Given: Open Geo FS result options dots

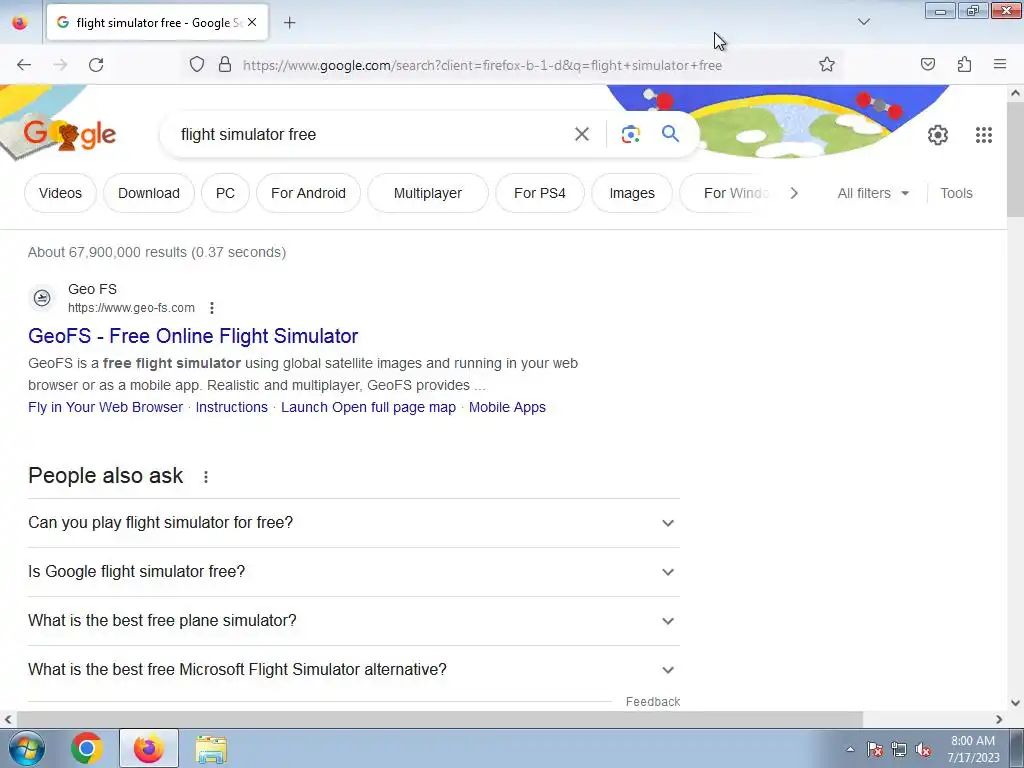Looking at the screenshot, I should pyautogui.click(x=212, y=308).
